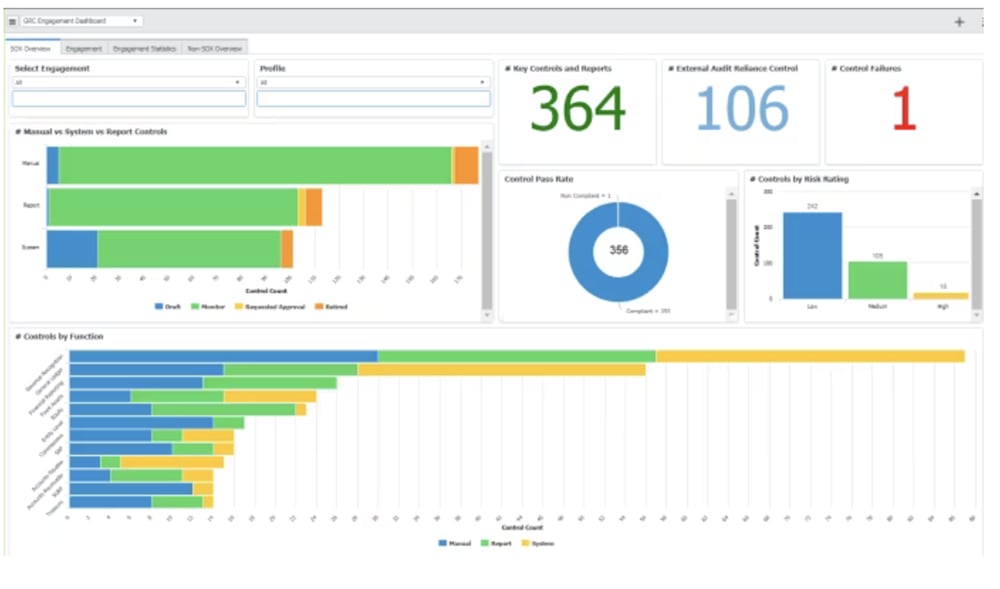Switch to the Non-SOX Overview tab
1000x589 pixels.
coord(214,48)
